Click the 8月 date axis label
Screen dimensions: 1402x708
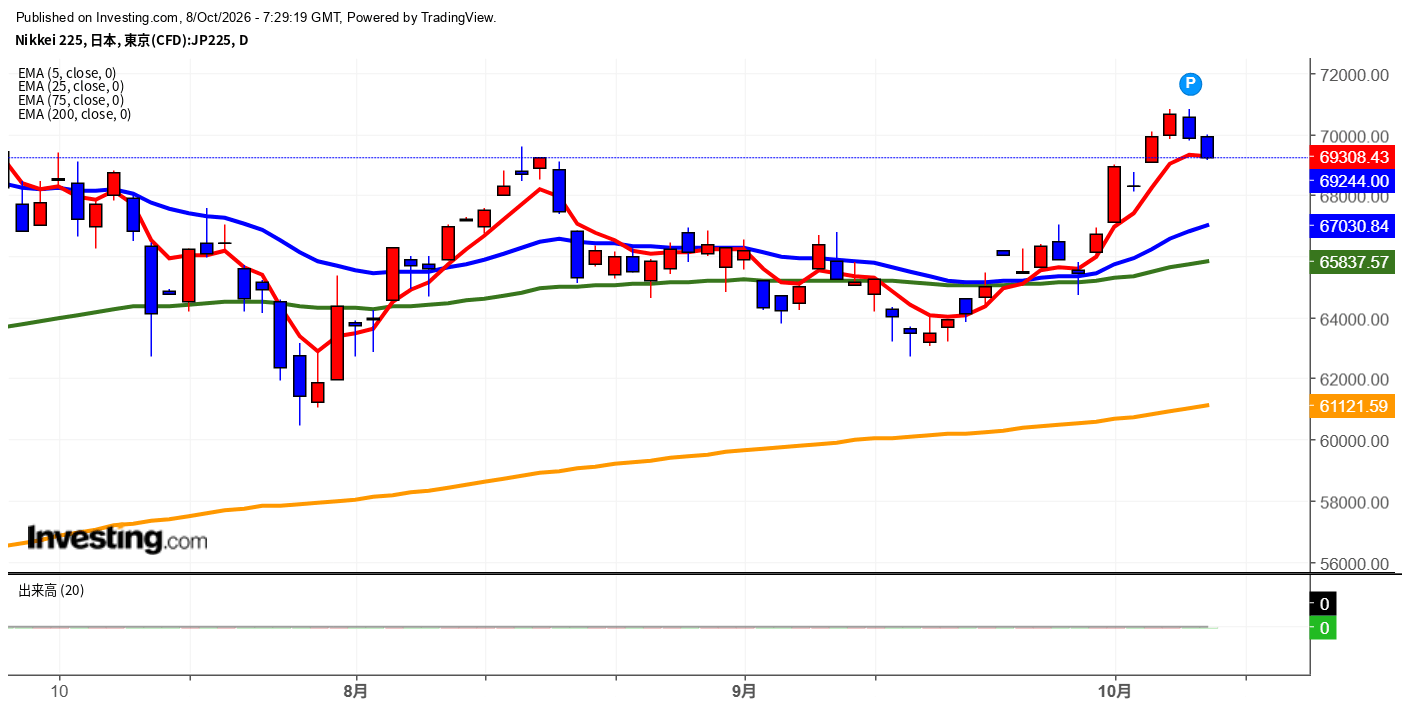(355, 691)
